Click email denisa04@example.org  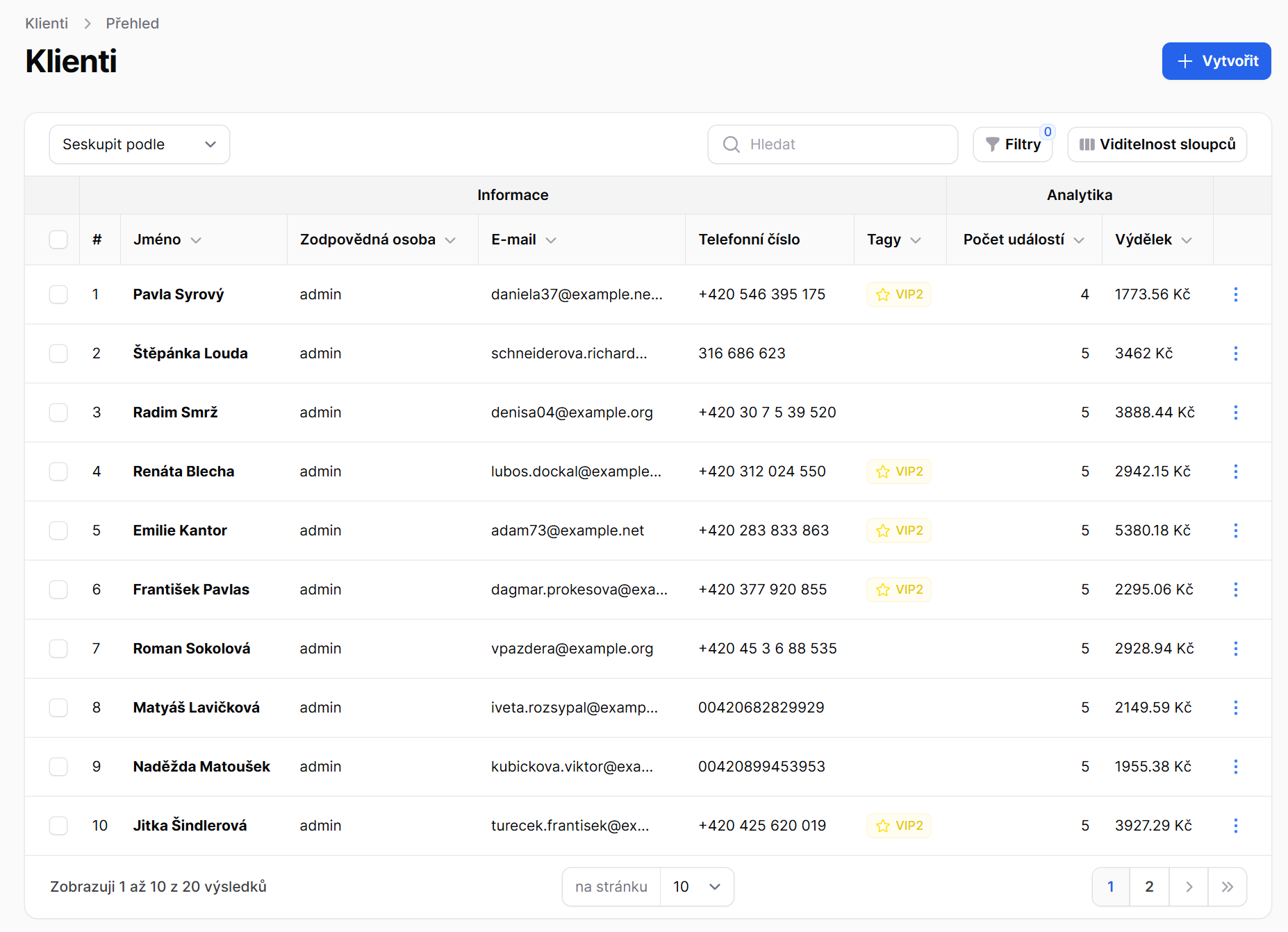[x=572, y=413]
